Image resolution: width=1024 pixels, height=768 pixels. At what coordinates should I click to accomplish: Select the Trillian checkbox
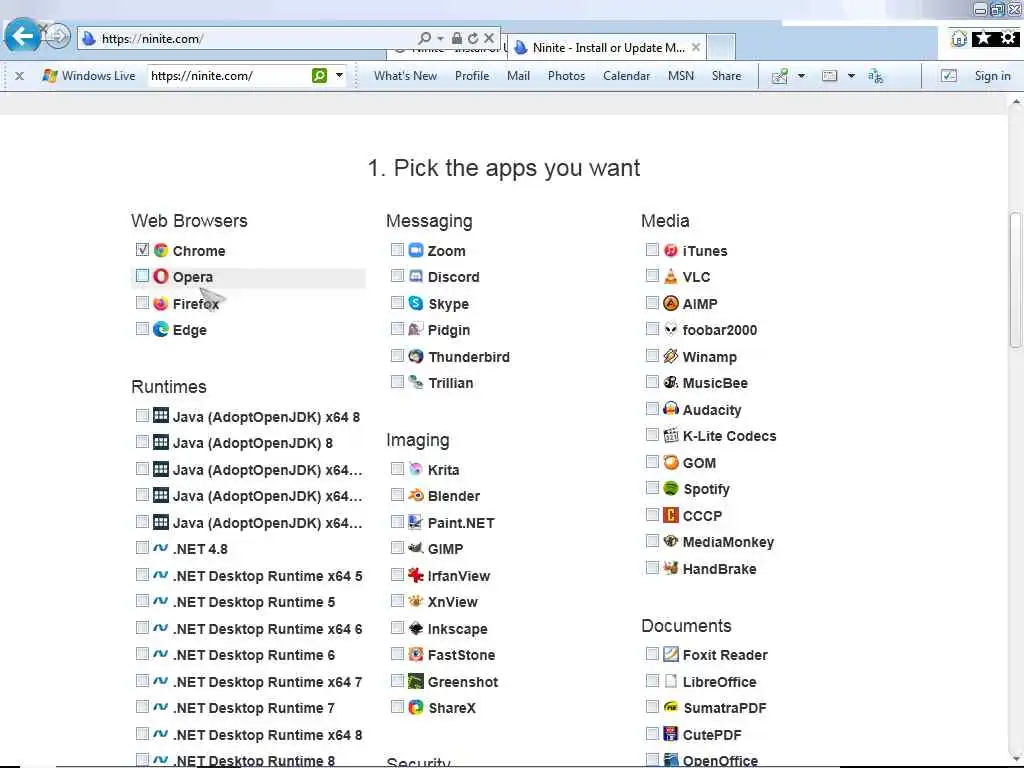click(397, 381)
